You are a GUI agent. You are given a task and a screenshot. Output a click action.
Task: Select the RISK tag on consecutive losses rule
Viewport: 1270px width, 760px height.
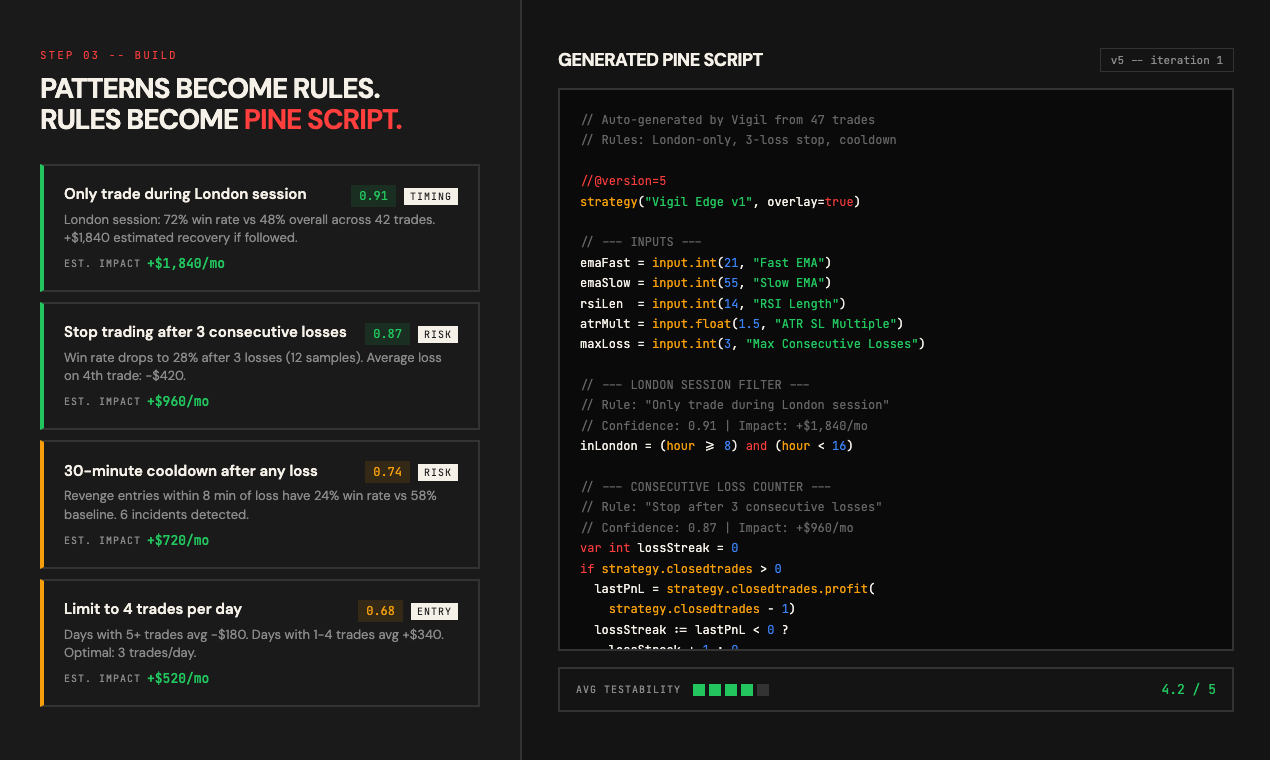pos(438,334)
